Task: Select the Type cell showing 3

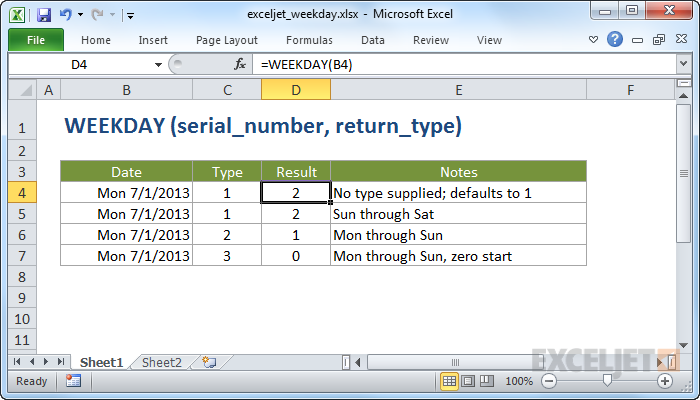Action: click(227, 256)
